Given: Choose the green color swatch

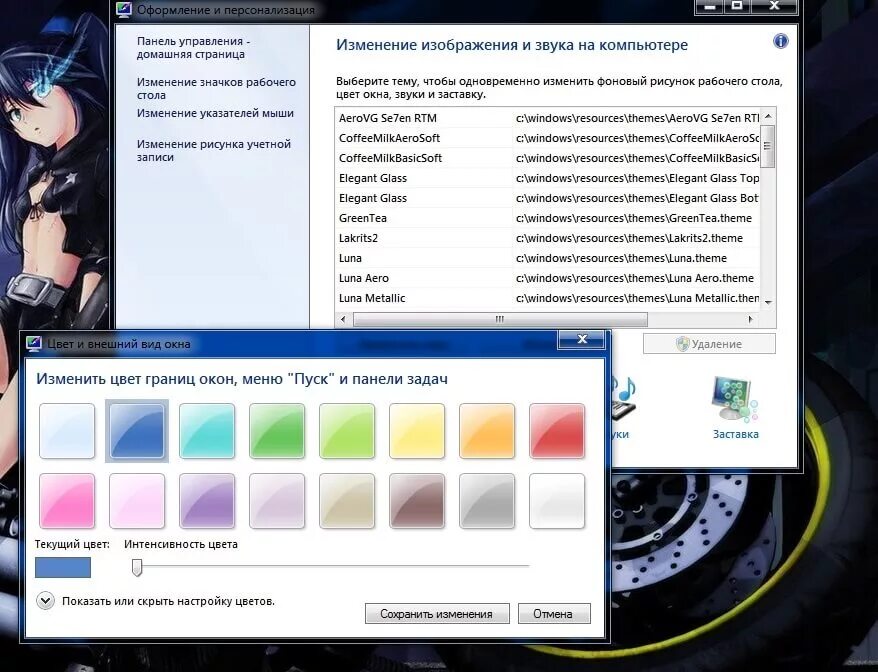Looking at the screenshot, I should click(277, 431).
